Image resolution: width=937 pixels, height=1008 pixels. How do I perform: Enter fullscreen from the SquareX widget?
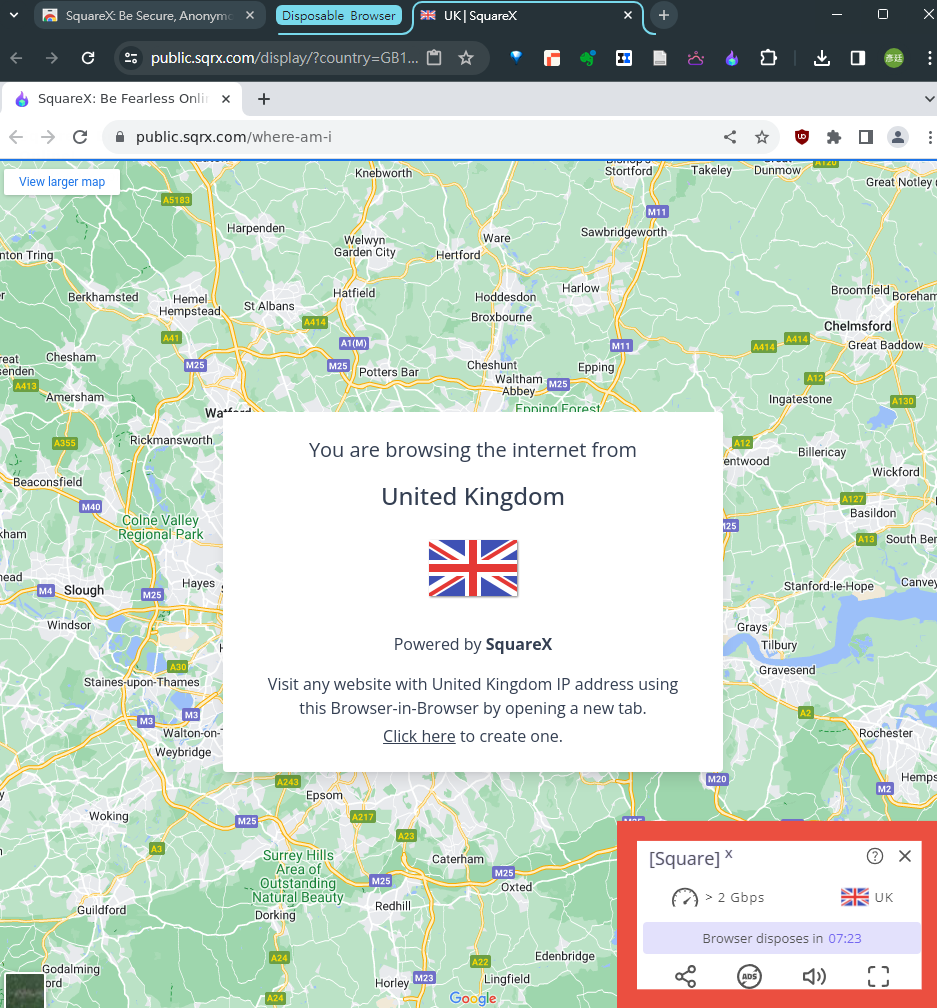878,976
